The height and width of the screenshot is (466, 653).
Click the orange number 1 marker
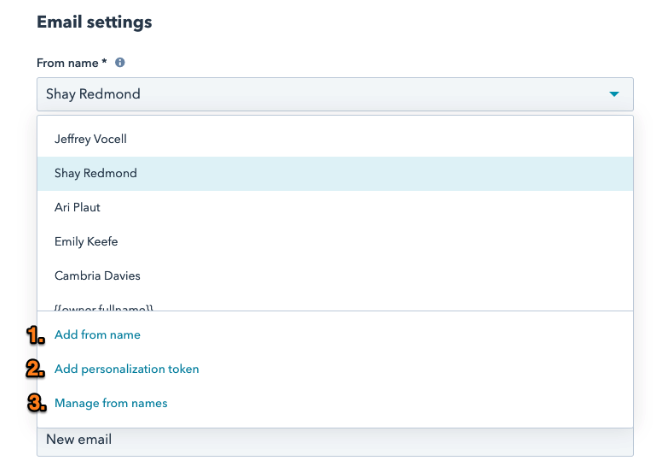pyautogui.click(x=36, y=335)
